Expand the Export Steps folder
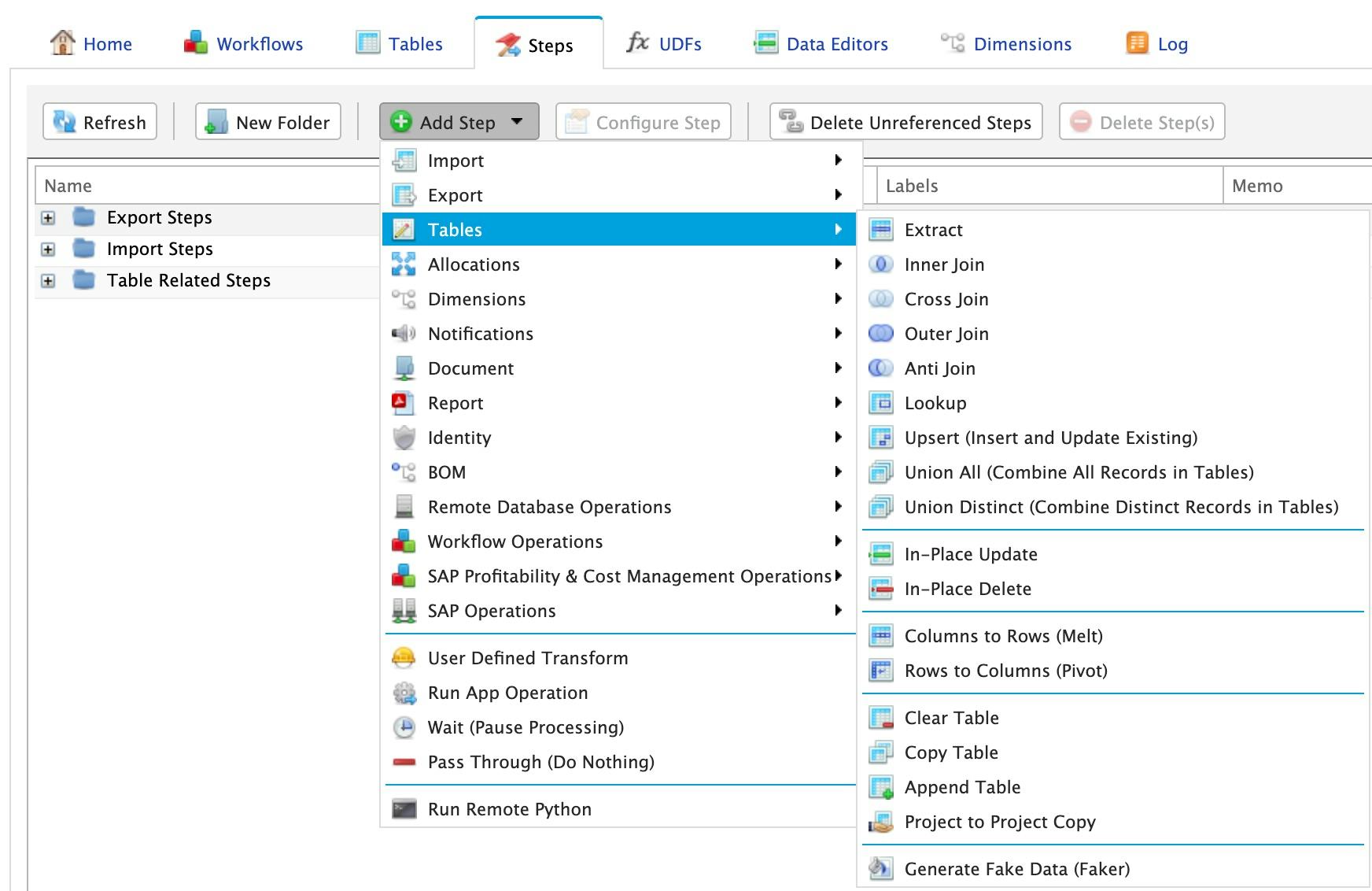 tap(47, 218)
